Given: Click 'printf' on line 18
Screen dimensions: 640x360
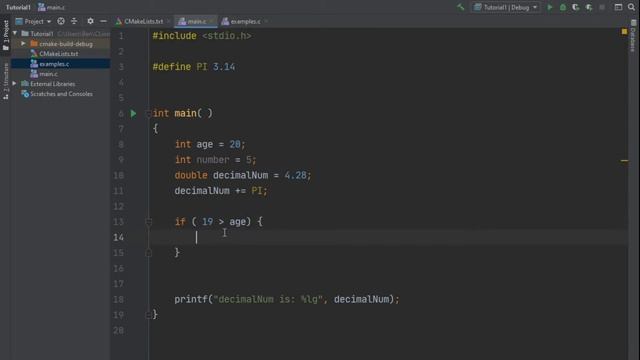Looking at the screenshot, I should coord(191,300).
